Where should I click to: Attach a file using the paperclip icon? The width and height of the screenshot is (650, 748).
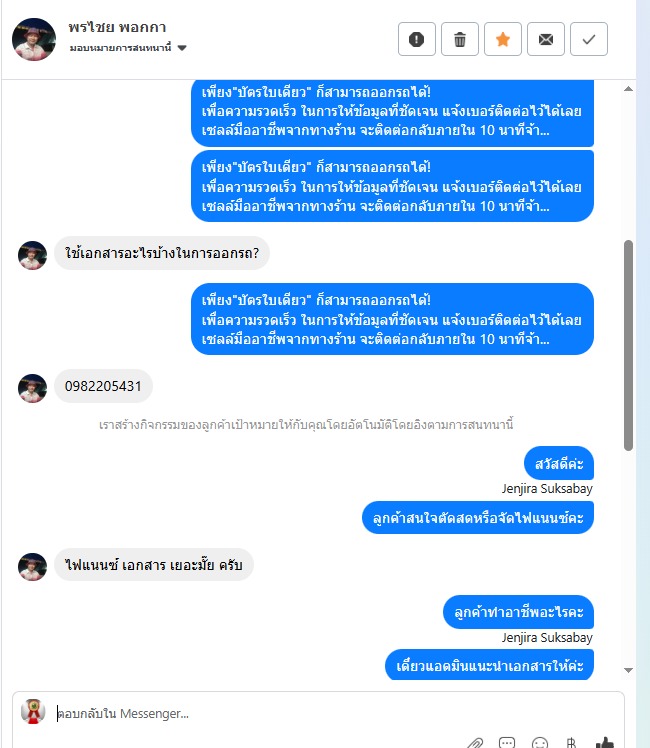pyautogui.click(x=475, y=743)
